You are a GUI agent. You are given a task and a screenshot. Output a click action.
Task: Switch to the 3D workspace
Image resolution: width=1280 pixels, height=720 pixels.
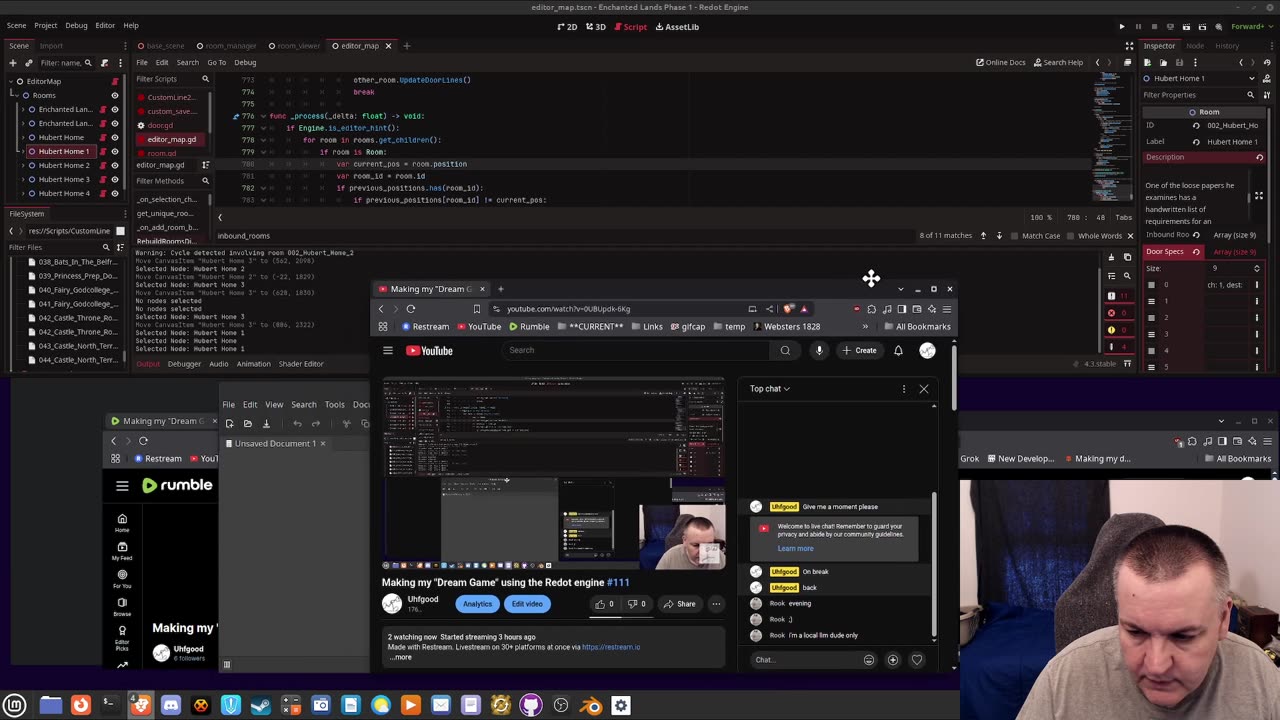pos(596,27)
